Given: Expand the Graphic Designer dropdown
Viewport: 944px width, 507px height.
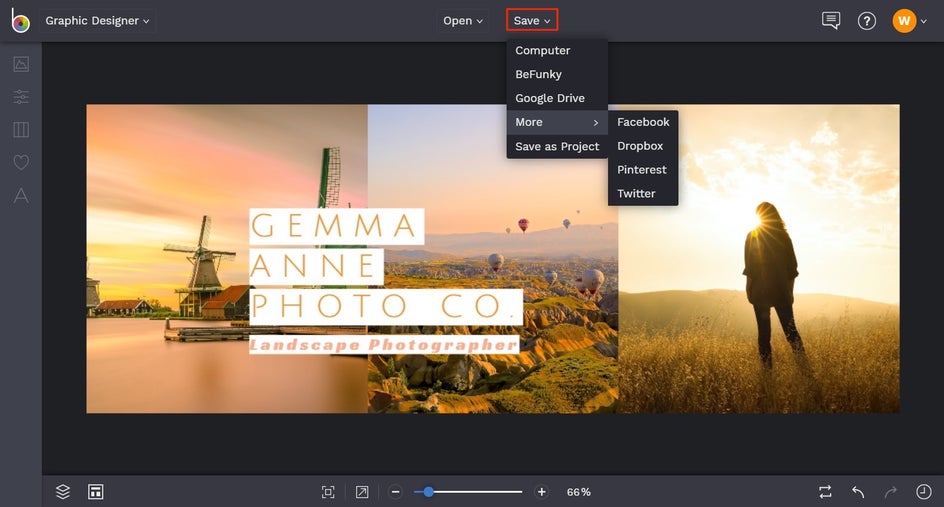Looking at the screenshot, I should coord(97,21).
